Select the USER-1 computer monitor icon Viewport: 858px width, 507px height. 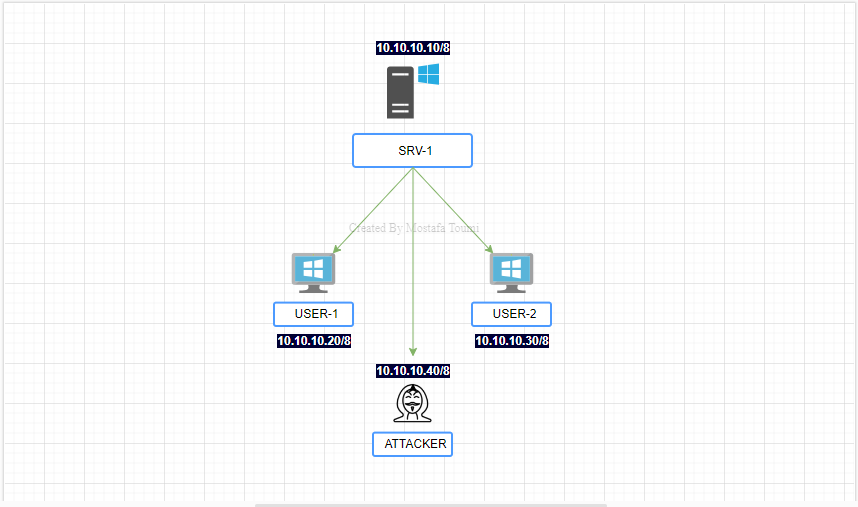(x=312, y=272)
